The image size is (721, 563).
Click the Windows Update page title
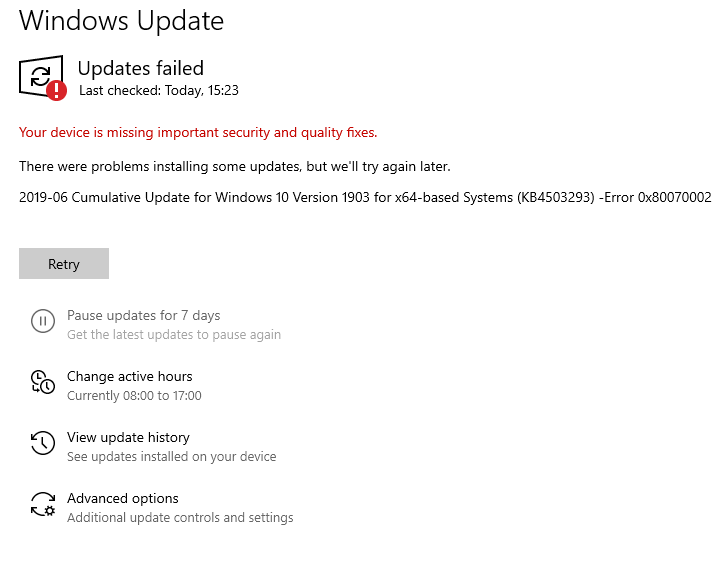(121, 21)
